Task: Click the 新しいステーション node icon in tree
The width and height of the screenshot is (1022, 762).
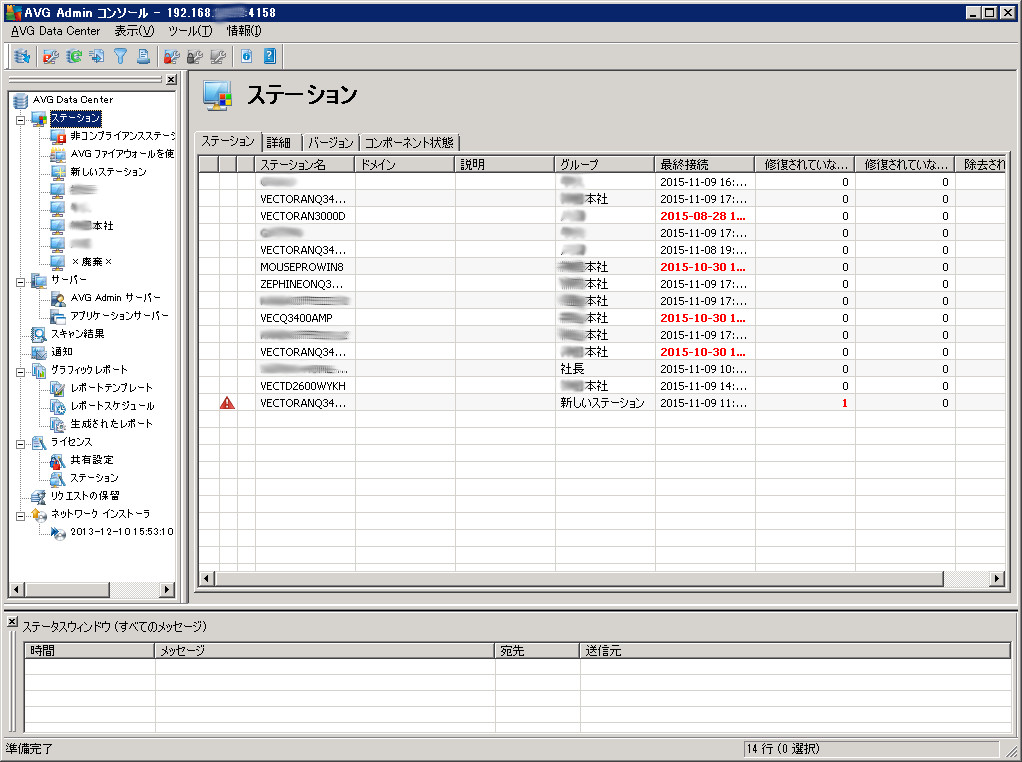Action: [x=58, y=172]
